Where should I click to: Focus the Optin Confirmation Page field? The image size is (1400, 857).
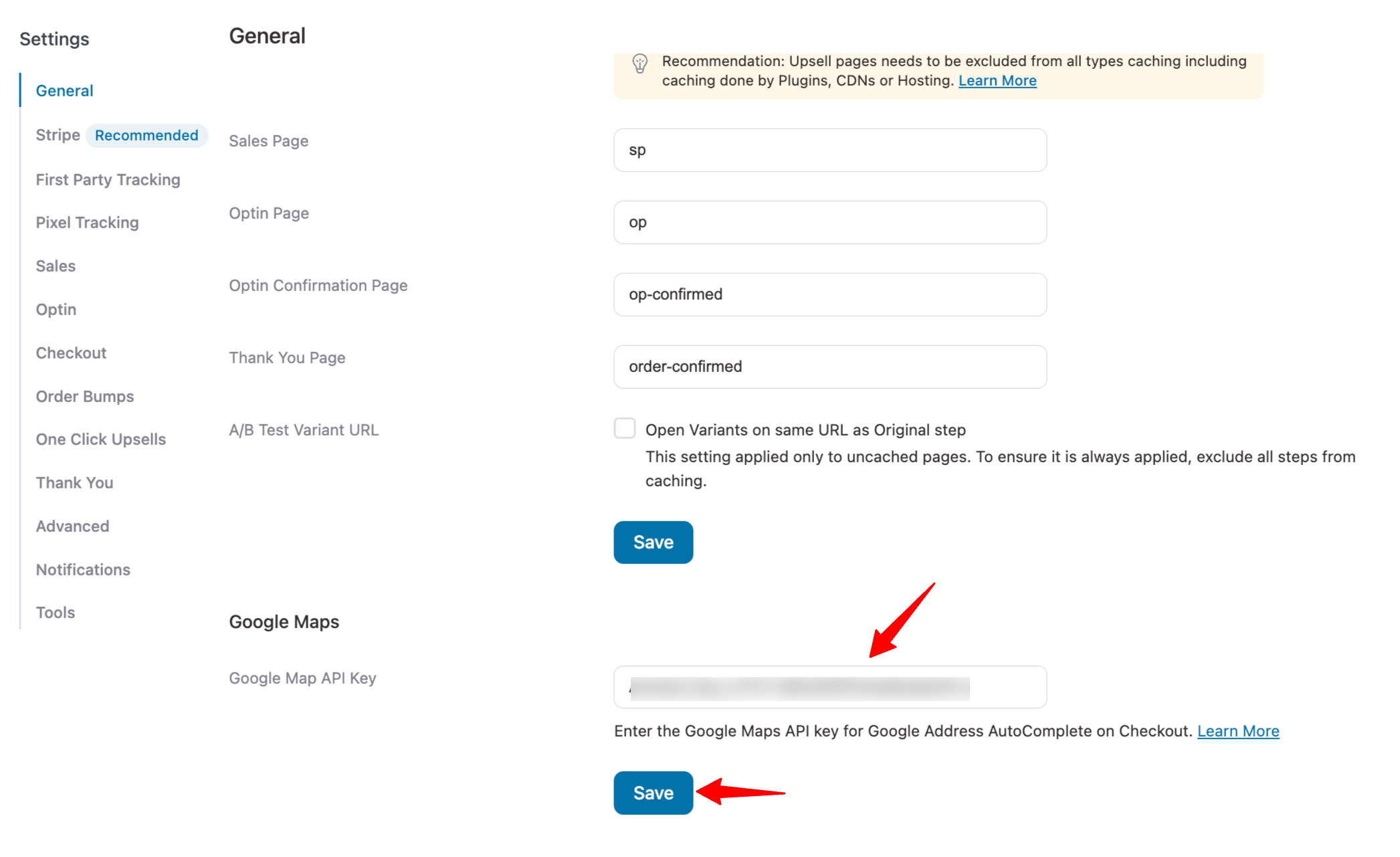coord(829,294)
